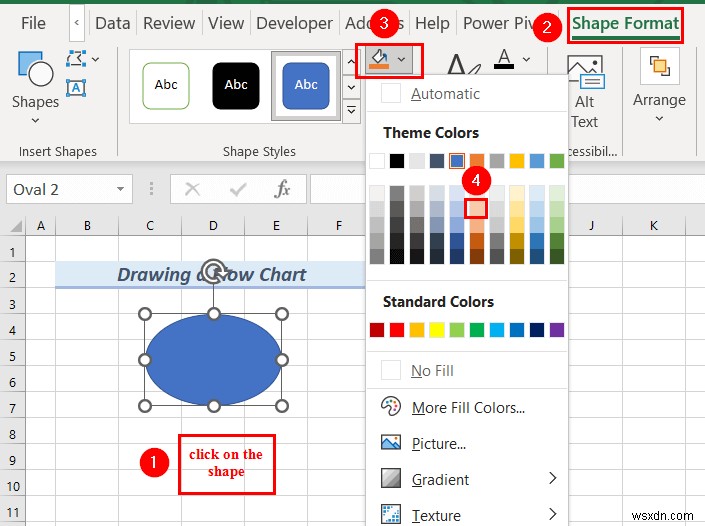The image size is (705, 526).
Task: Pick yellow from Standard Colors
Action: point(437,330)
